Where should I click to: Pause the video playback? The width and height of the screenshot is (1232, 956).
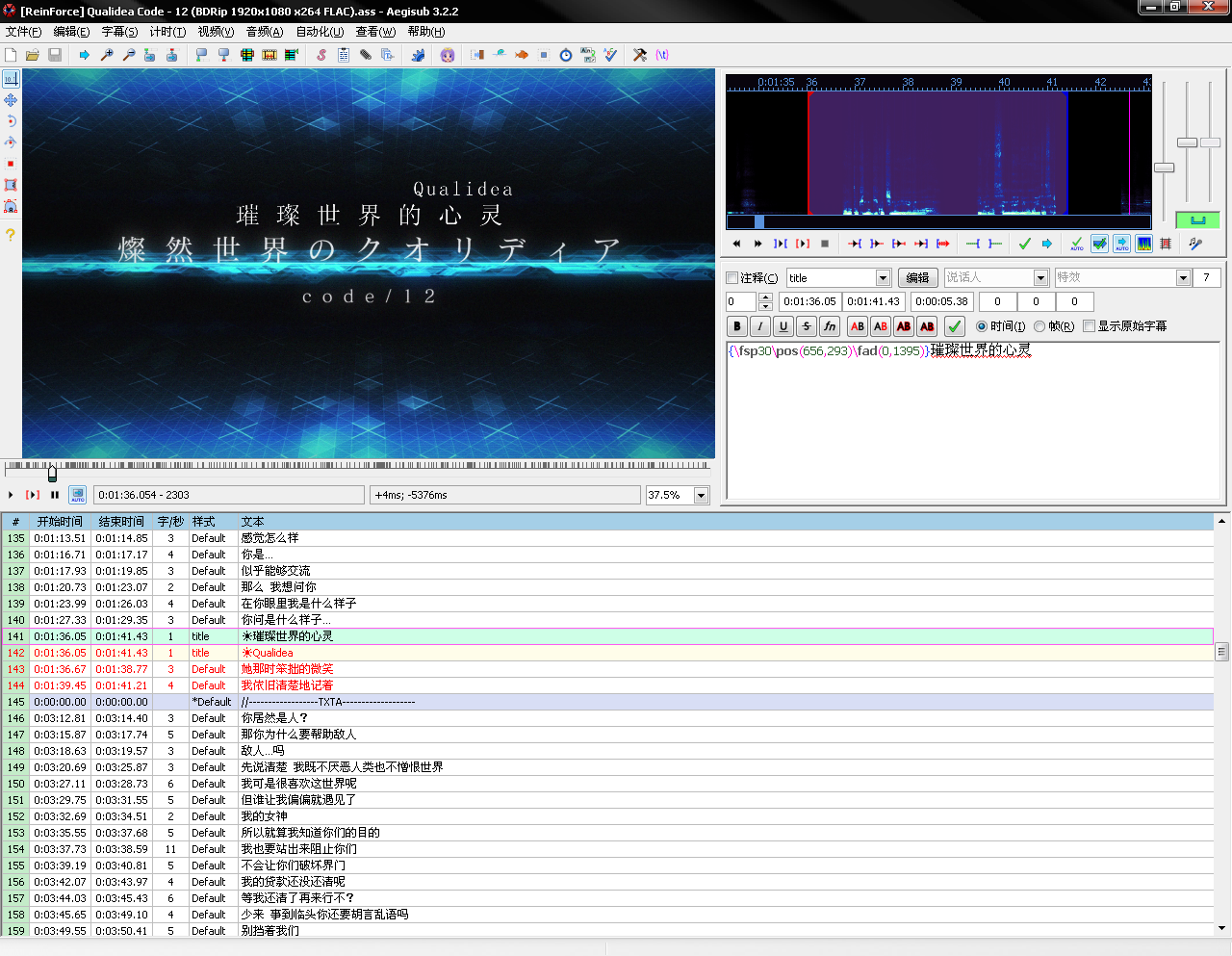pyautogui.click(x=55, y=495)
